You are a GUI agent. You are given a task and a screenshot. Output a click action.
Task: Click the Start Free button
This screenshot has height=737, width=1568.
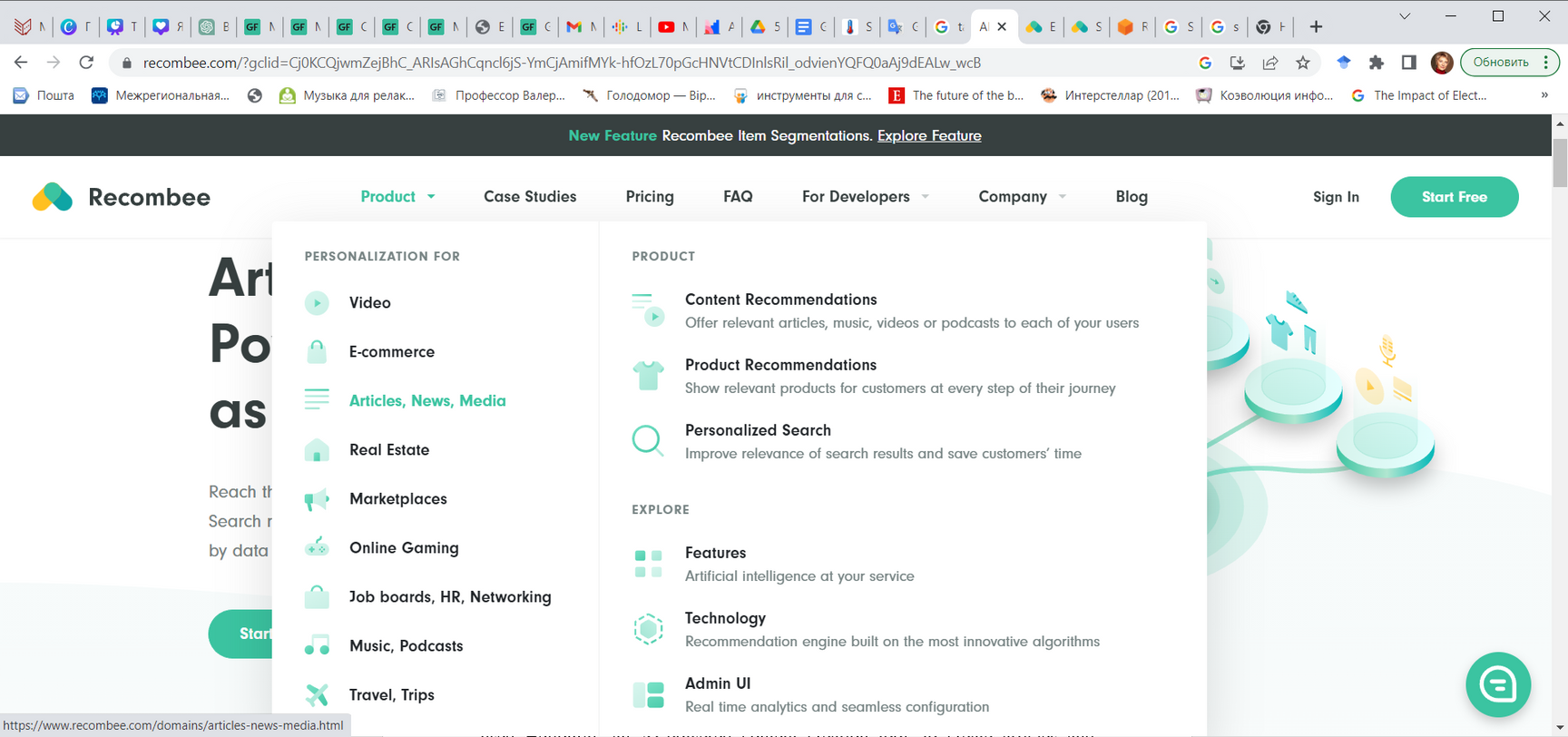(x=1454, y=197)
